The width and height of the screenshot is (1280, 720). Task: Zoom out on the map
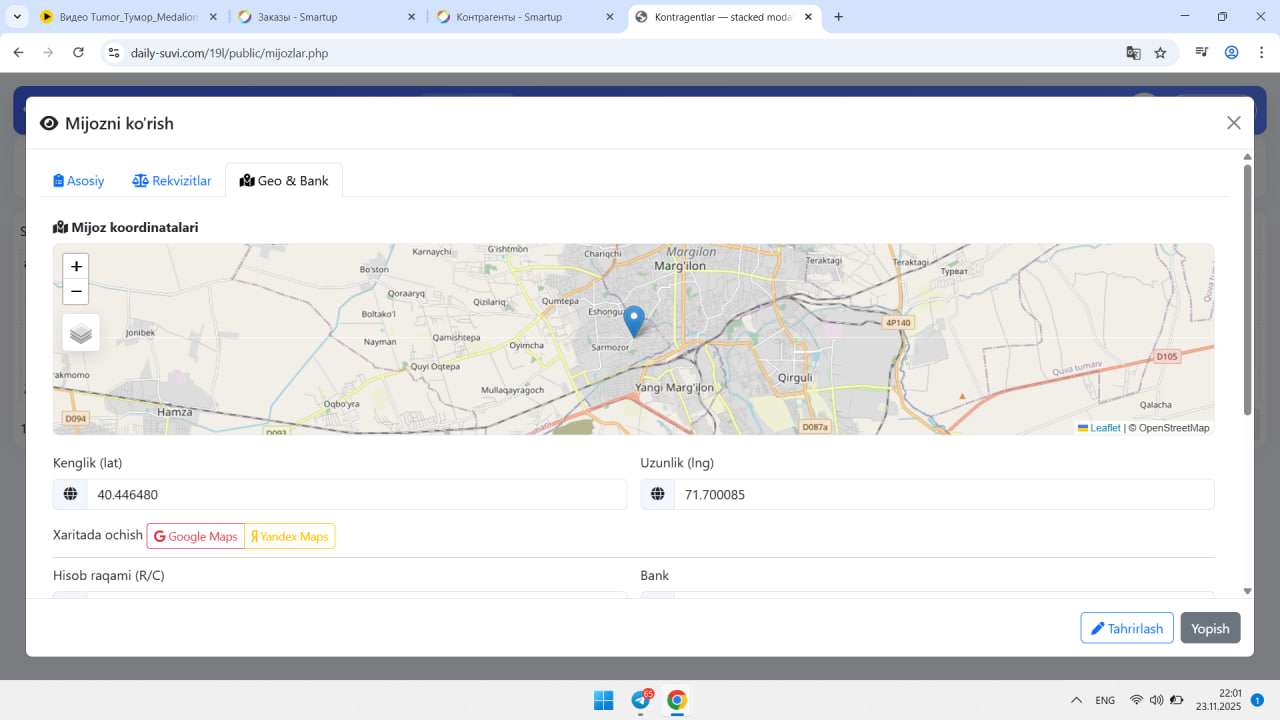coord(76,292)
